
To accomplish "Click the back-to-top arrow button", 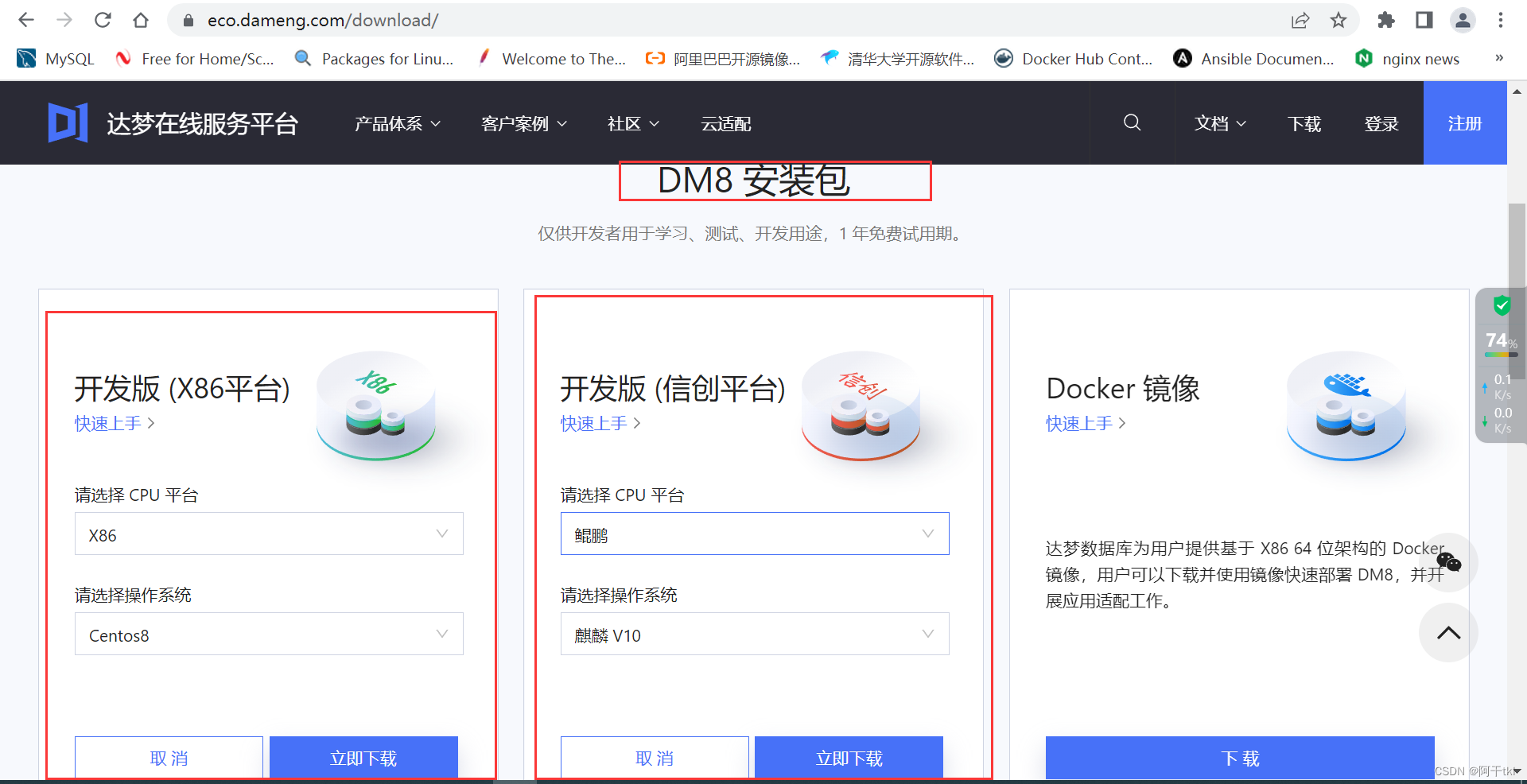I will click(1448, 633).
